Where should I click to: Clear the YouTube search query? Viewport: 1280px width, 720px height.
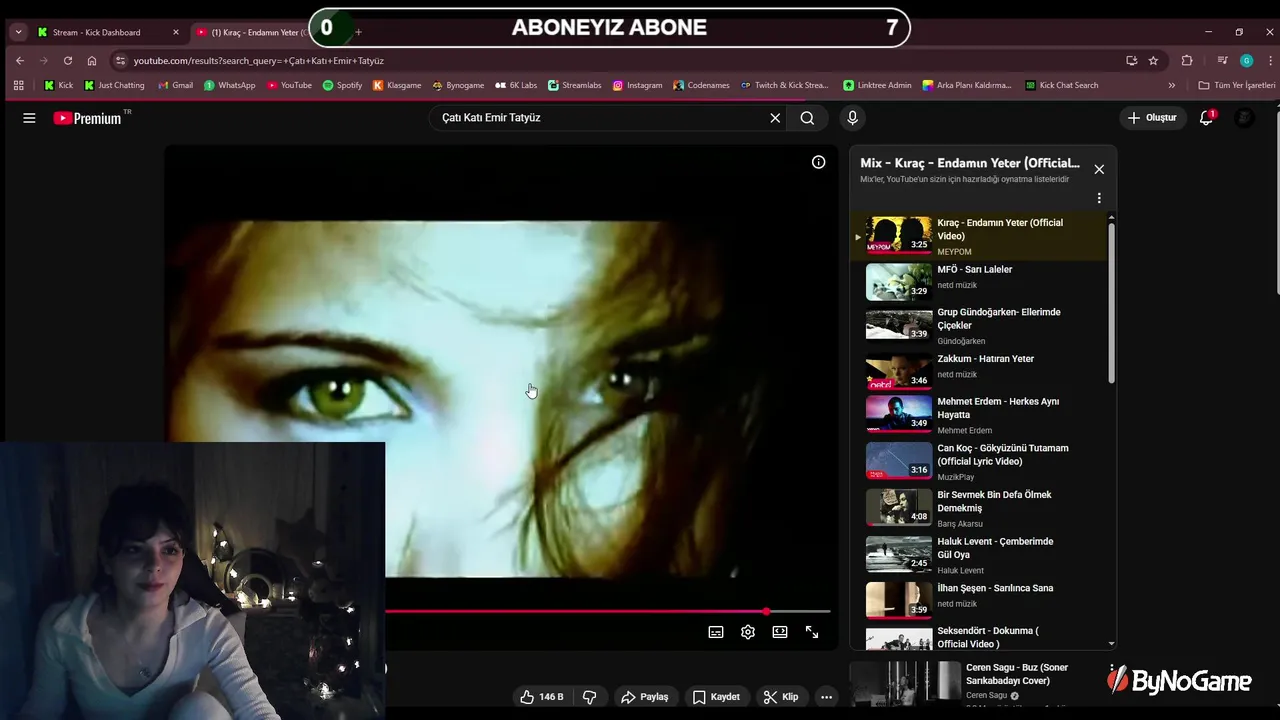click(x=775, y=118)
